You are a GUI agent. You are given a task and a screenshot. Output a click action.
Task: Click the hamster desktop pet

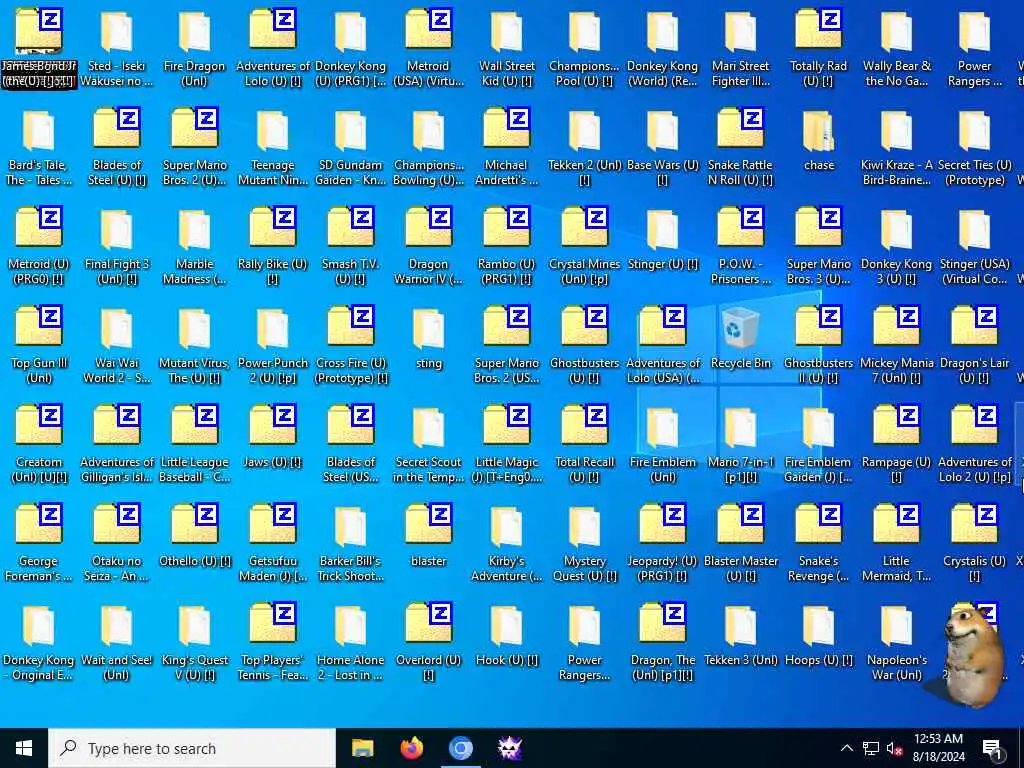click(974, 656)
